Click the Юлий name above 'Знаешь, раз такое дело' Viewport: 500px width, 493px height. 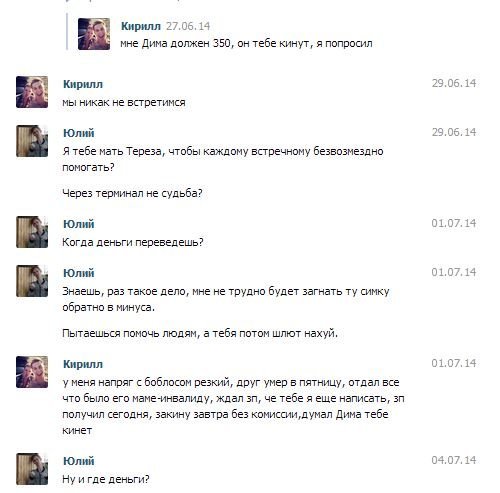pos(79,273)
